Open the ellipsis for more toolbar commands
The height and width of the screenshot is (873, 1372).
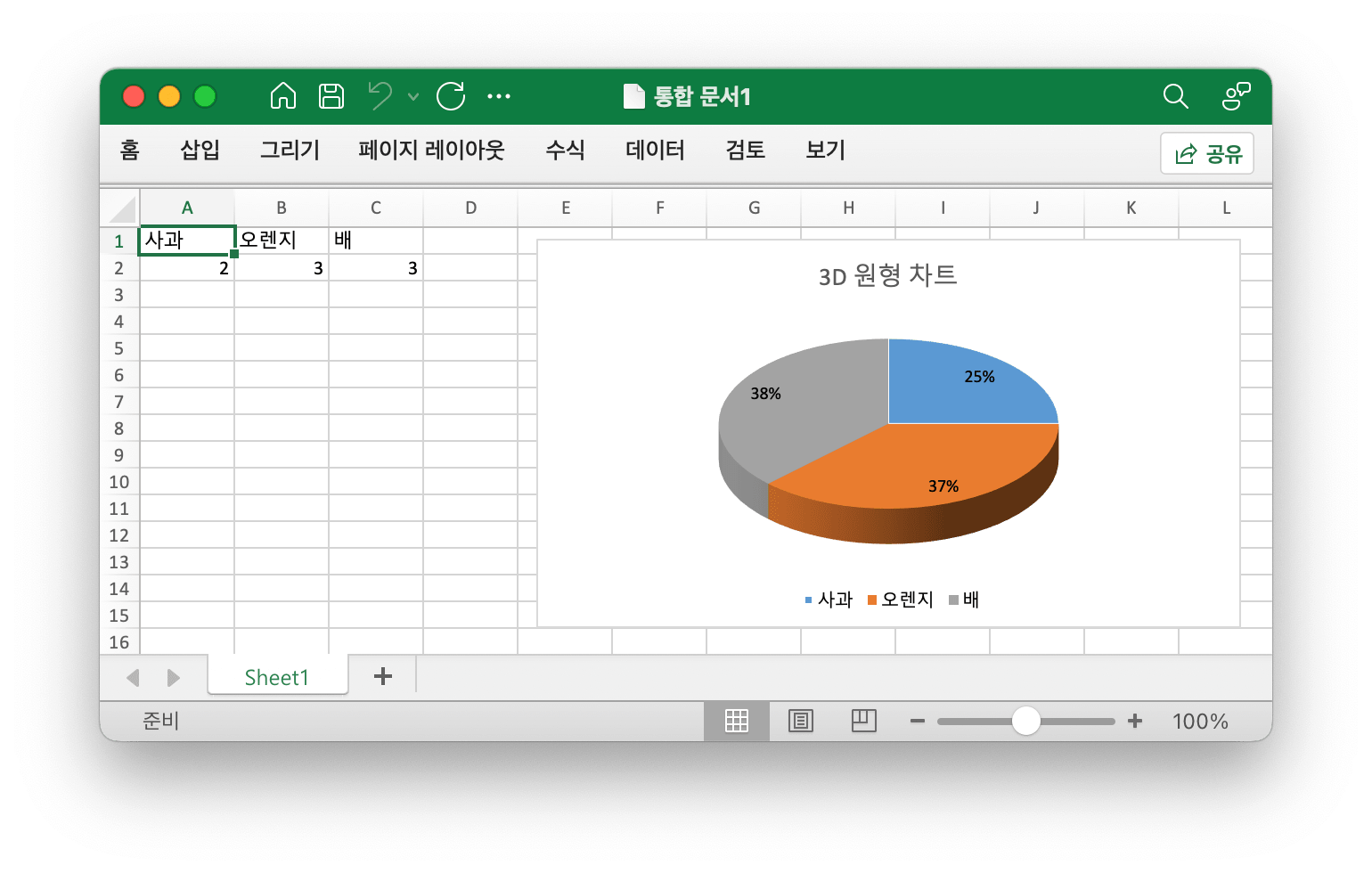(499, 96)
